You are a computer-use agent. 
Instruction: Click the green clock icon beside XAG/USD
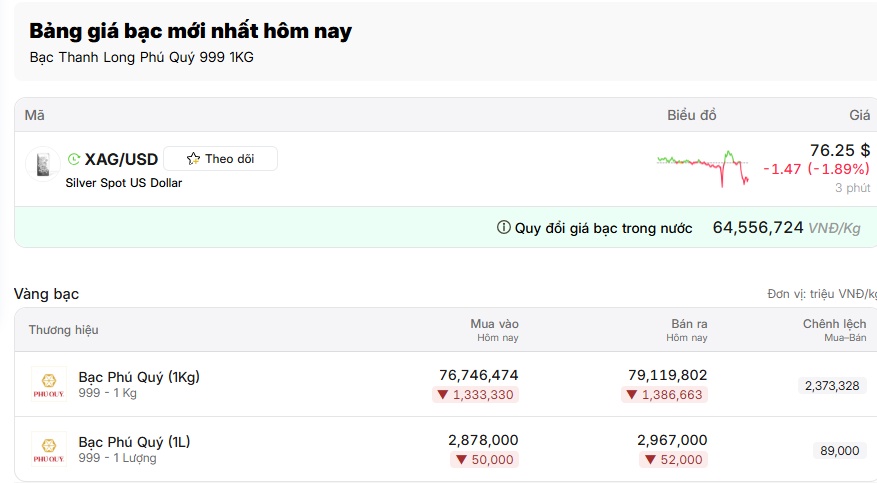click(x=74, y=159)
